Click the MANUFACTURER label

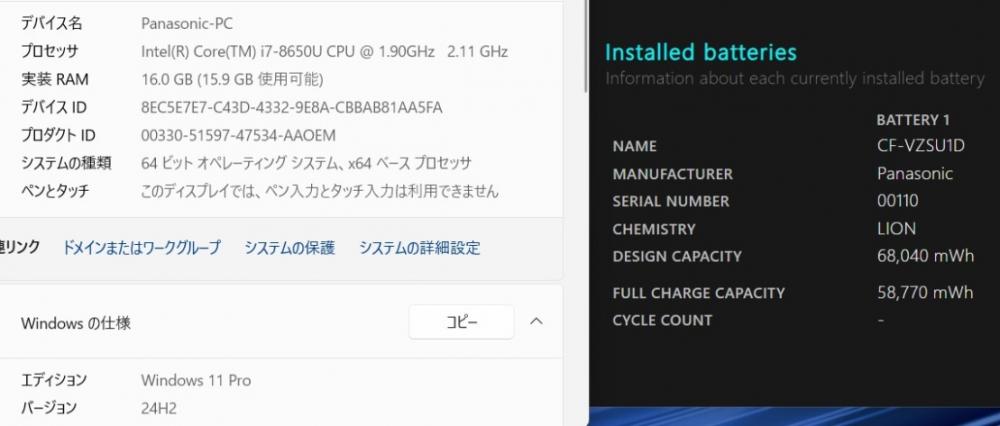tap(673, 174)
